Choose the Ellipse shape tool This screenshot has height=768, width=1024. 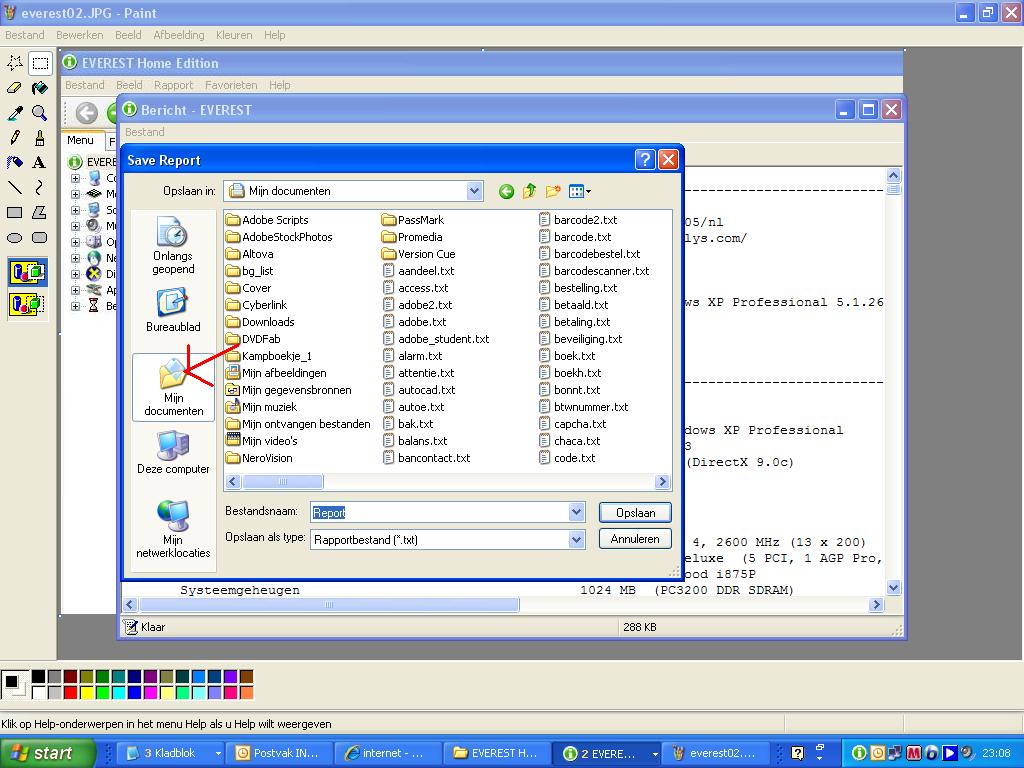pyautogui.click(x=15, y=238)
